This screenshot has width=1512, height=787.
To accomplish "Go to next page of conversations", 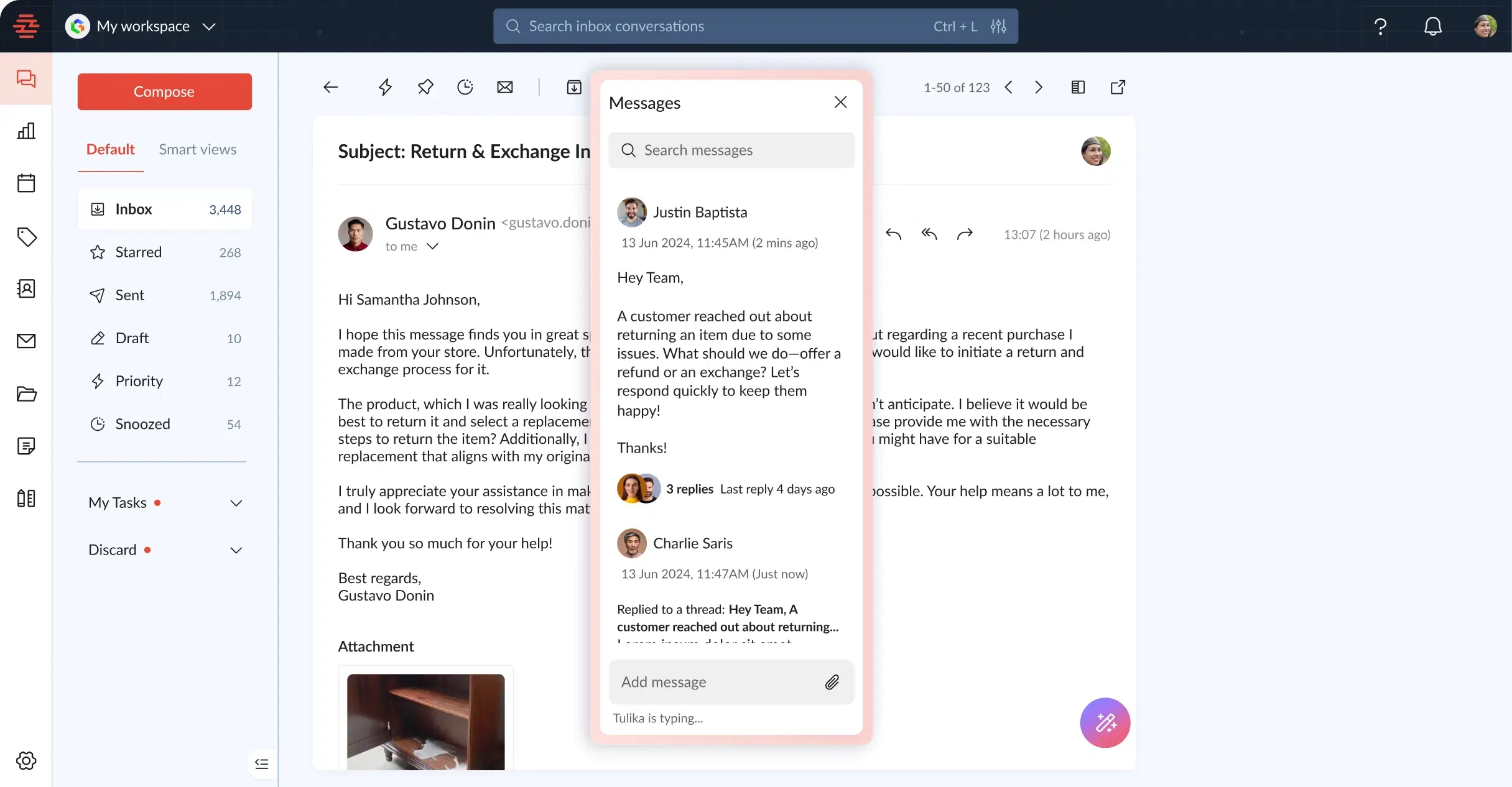I will tap(1039, 87).
